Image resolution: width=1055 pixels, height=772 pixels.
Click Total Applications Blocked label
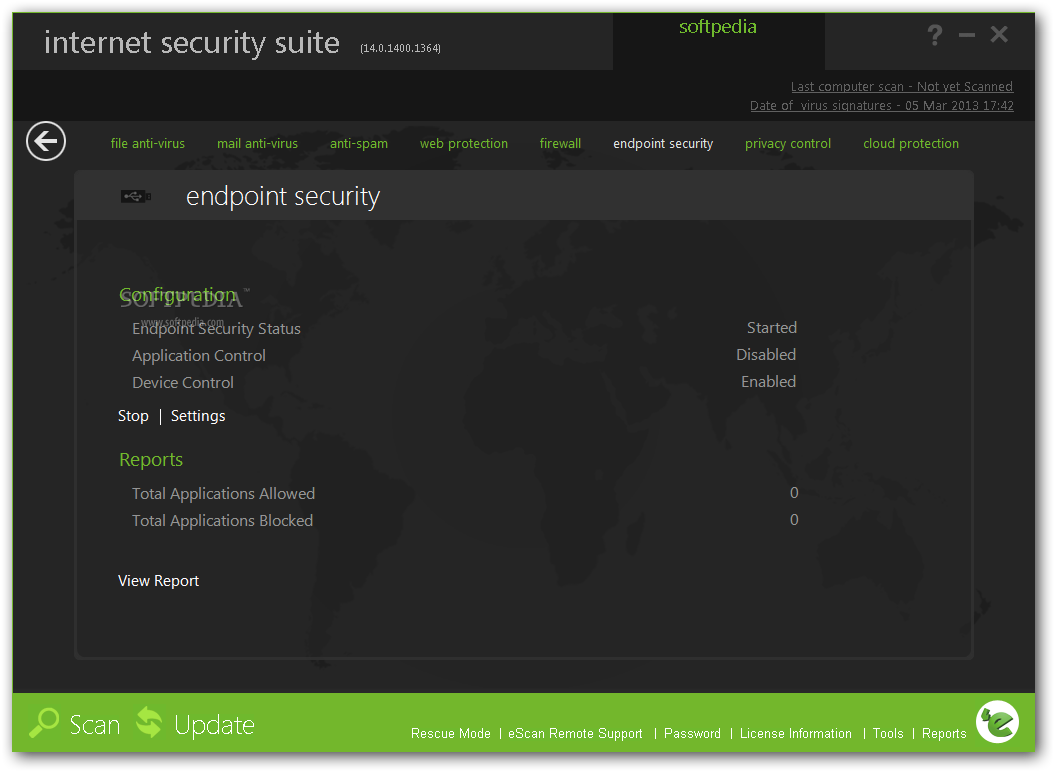222,521
